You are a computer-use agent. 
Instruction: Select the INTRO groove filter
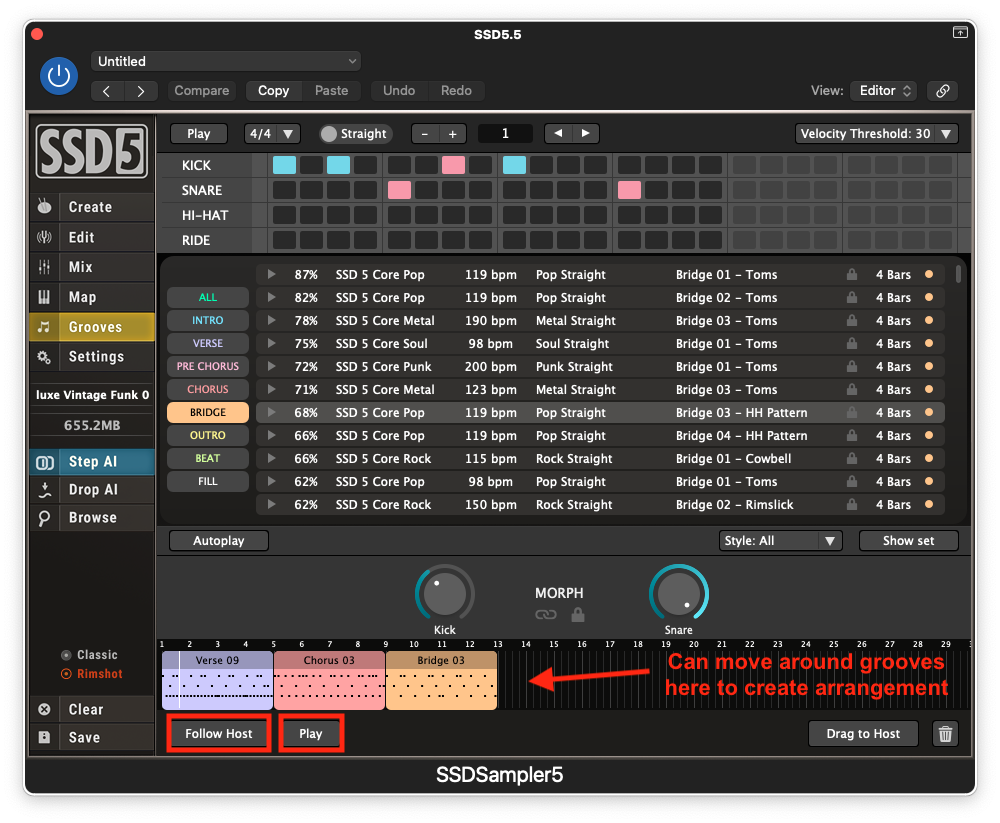[x=208, y=320]
